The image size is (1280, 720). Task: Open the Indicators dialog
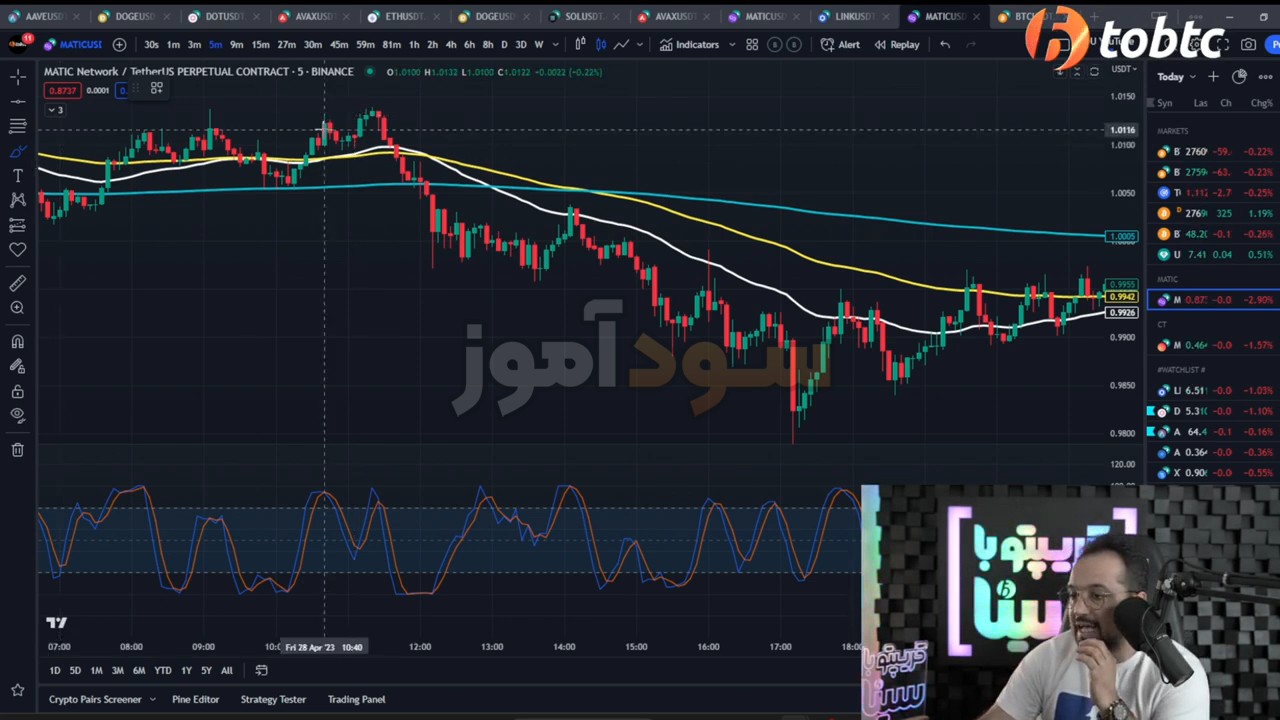(x=690, y=44)
